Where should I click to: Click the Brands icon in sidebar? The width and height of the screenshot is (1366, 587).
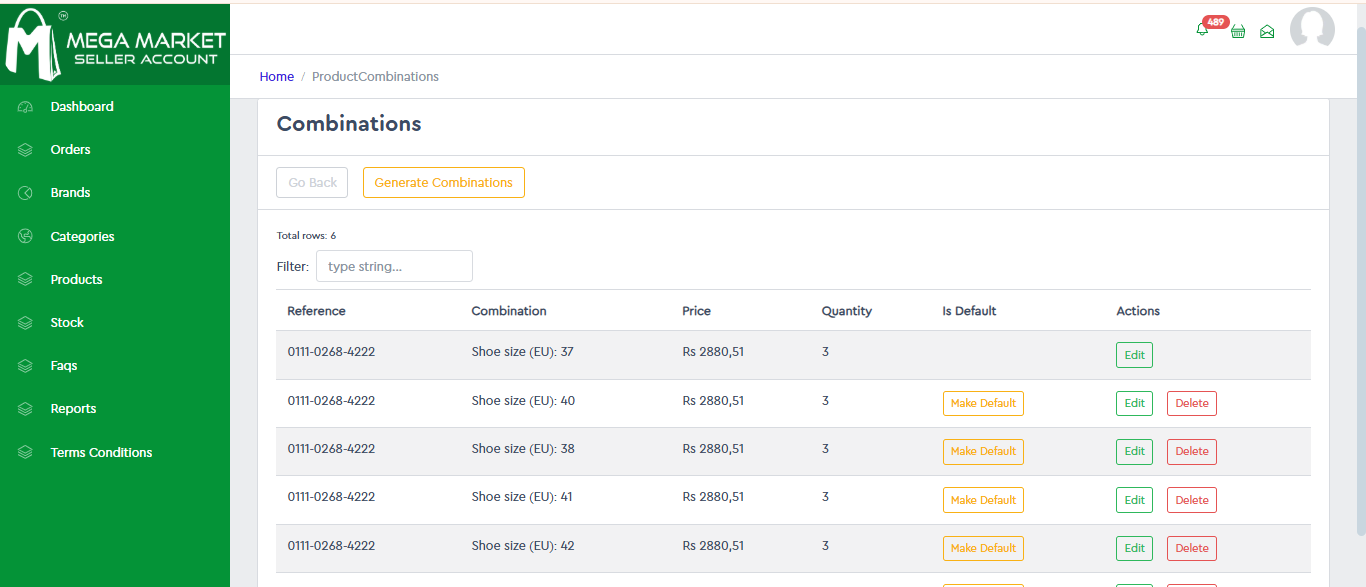(x=26, y=193)
